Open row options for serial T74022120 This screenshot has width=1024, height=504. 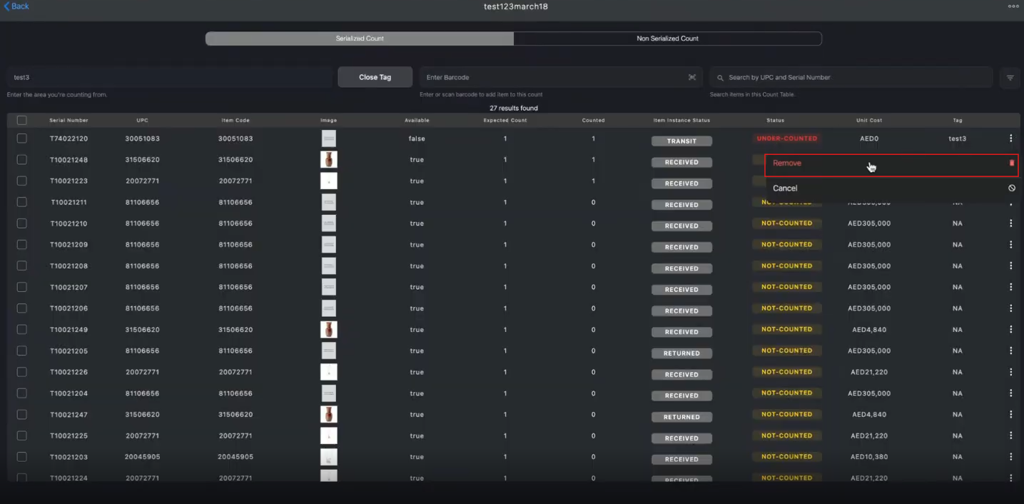click(x=1011, y=138)
